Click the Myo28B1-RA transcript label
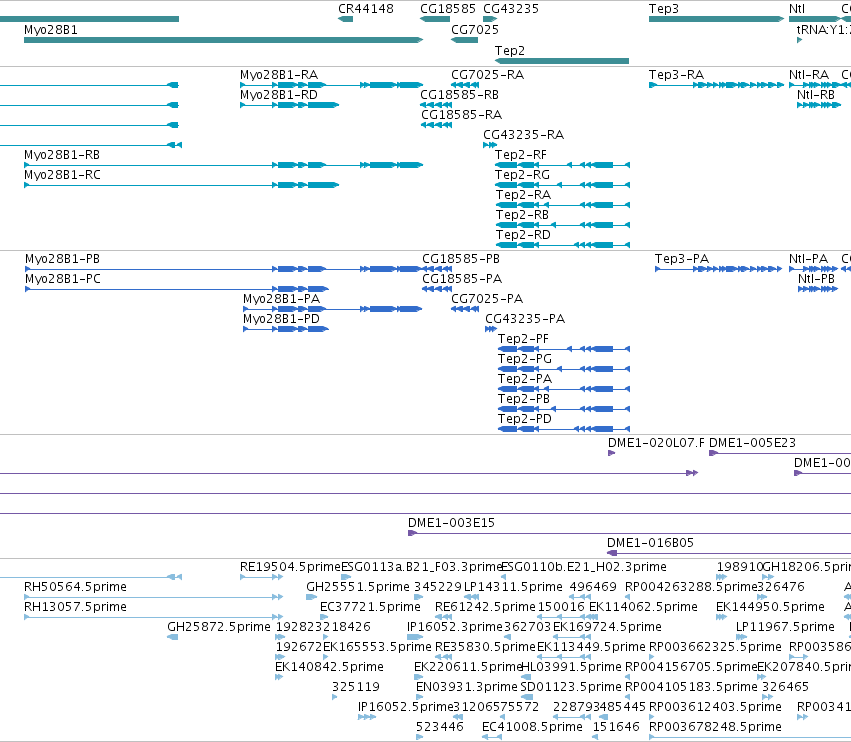This screenshot has width=851, height=742. pos(278,74)
